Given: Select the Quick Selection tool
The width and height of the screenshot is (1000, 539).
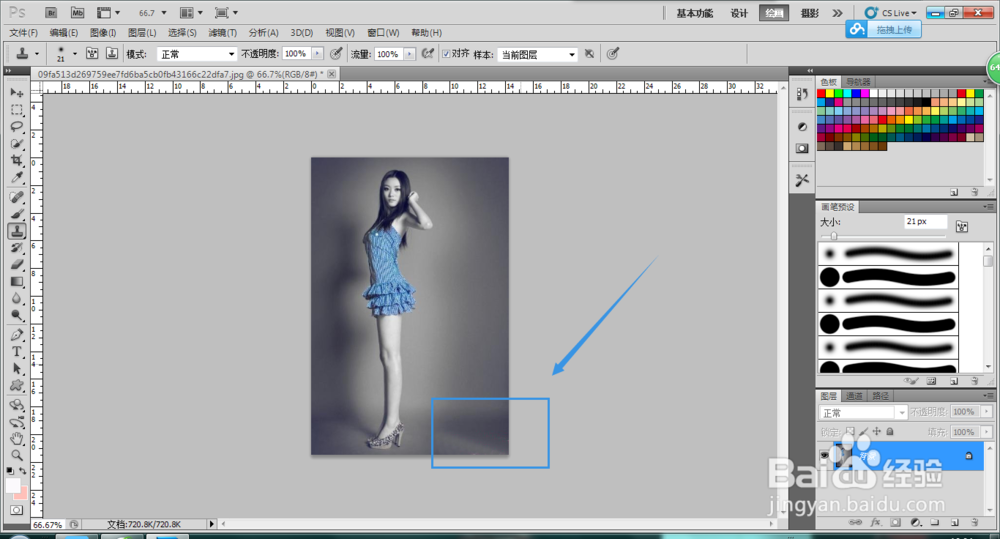Looking at the screenshot, I should (17, 144).
